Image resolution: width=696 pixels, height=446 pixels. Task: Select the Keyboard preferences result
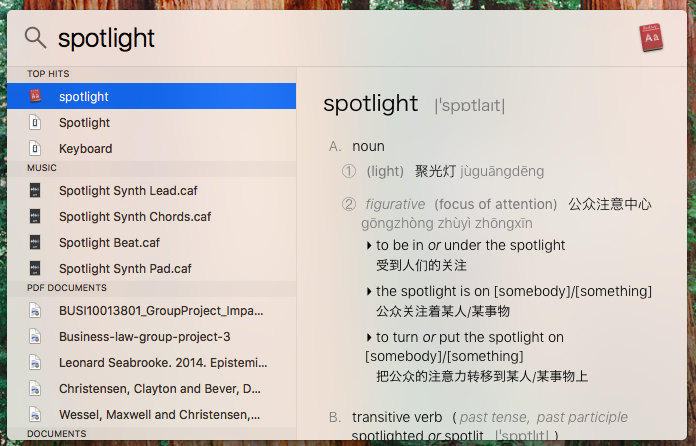[x=151, y=148]
